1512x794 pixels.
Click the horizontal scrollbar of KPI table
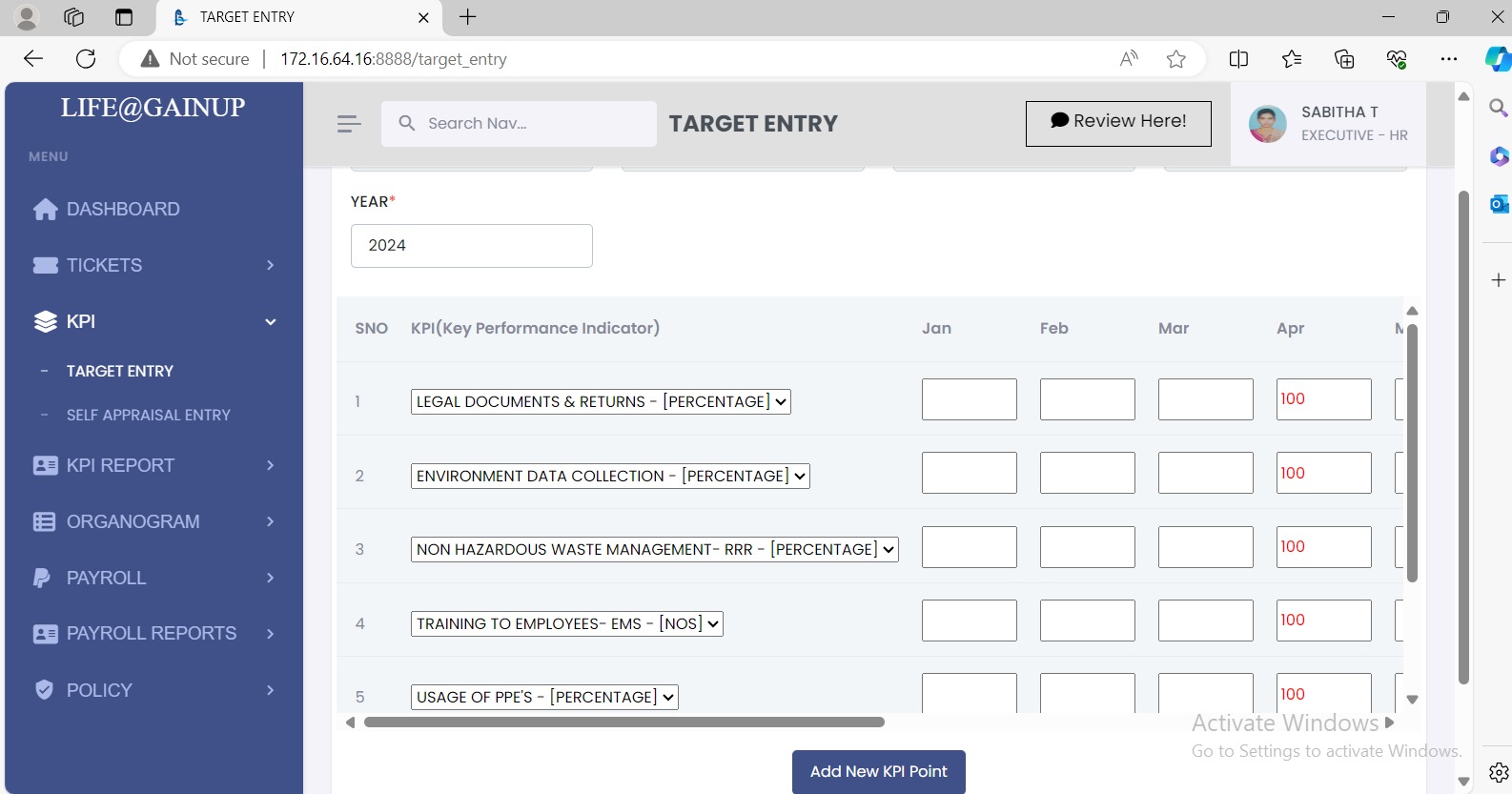624,723
